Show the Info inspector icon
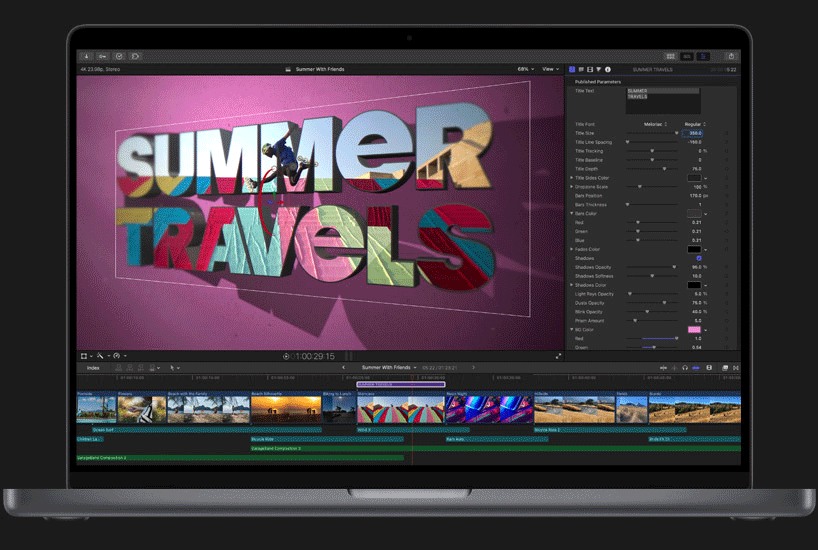 coord(608,69)
